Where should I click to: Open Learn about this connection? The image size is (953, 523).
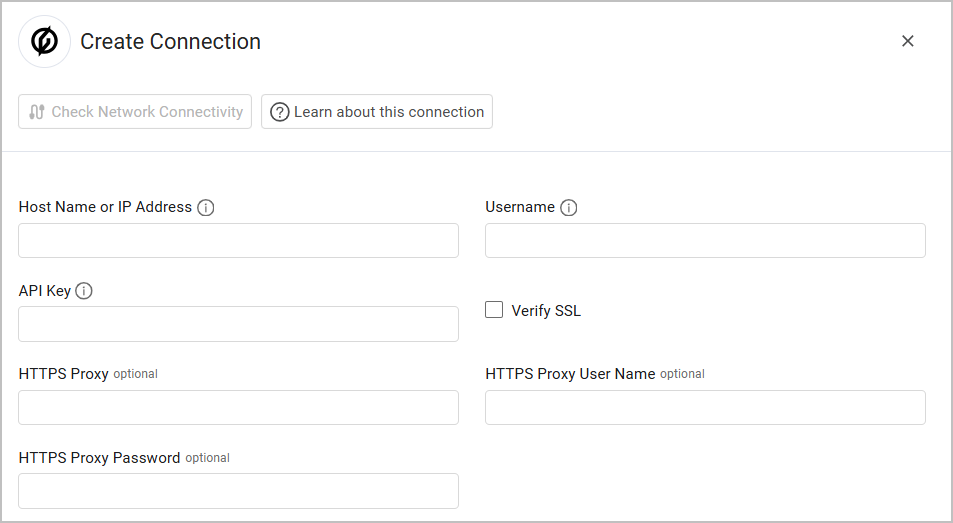377,112
